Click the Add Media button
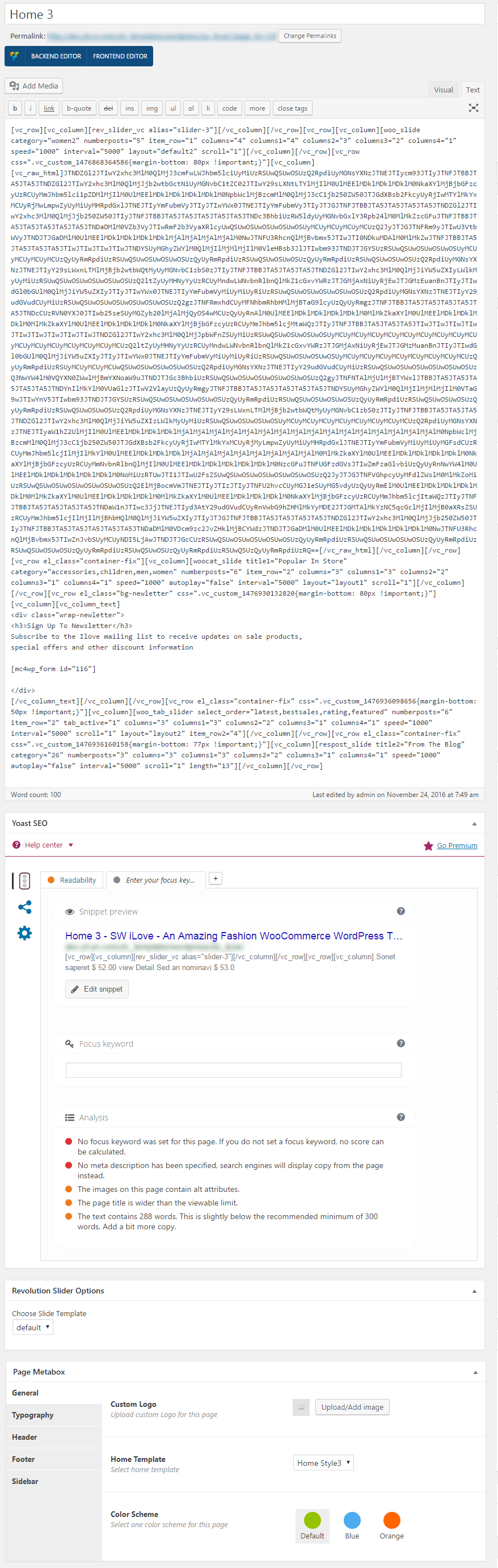Image resolution: width=498 pixels, height=1568 pixels. click(34, 86)
